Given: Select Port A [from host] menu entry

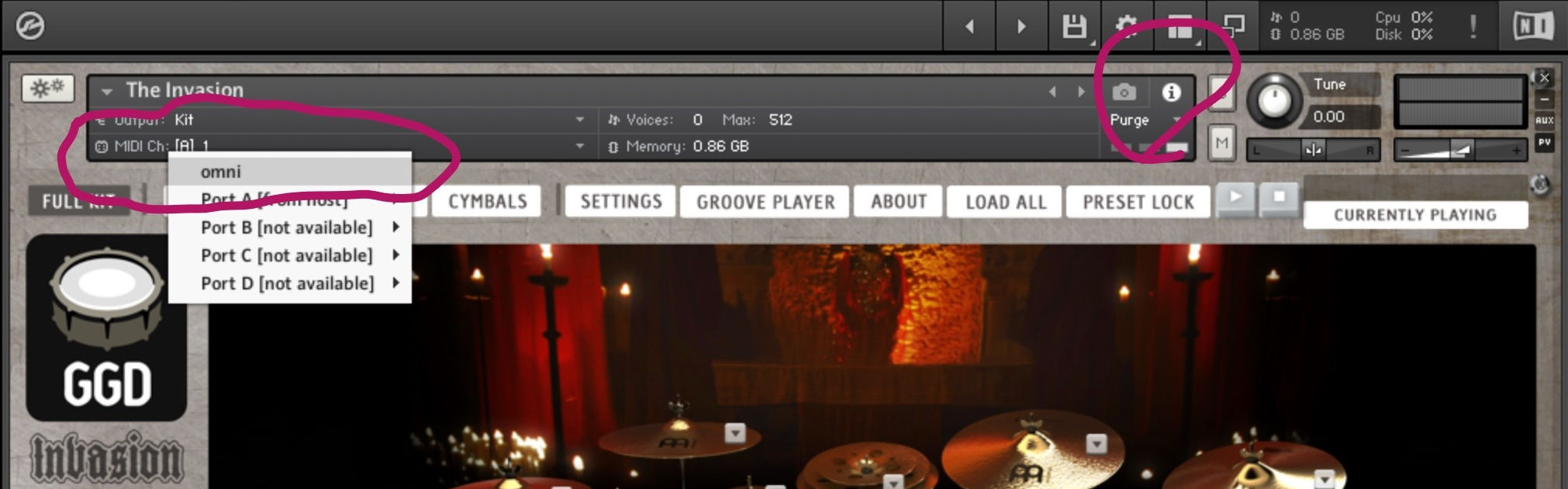Looking at the screenshot, I should click(290, 199).
